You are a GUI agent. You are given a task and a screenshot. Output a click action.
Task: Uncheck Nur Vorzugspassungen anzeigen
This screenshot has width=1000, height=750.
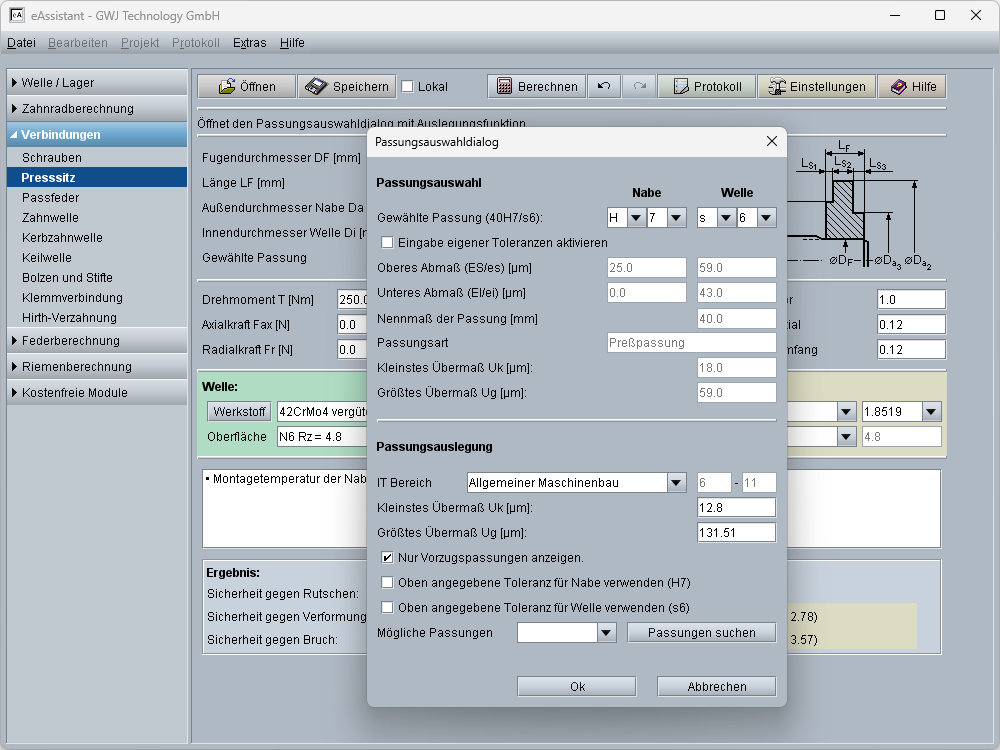pos(387,557)
